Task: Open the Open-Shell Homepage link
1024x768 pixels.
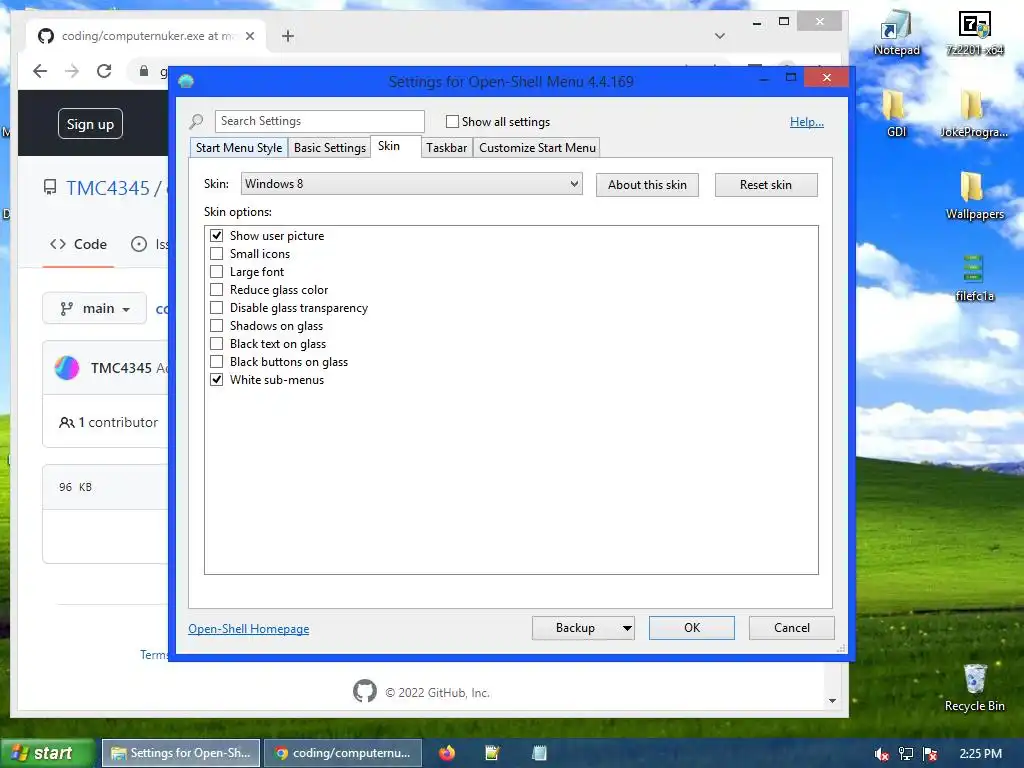Action: point(249,629)
